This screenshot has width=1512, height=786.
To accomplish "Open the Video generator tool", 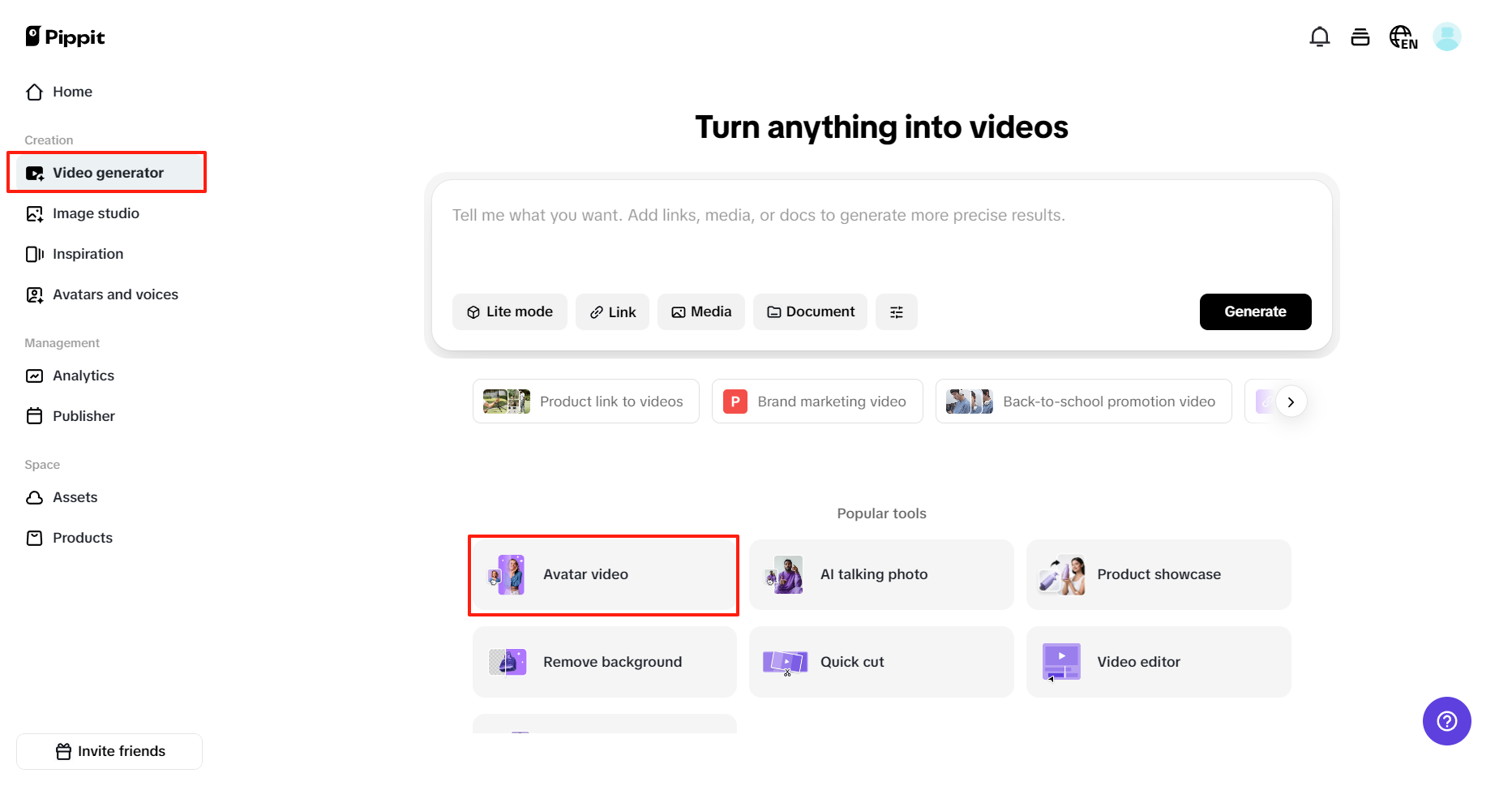I will coord(107,172).
